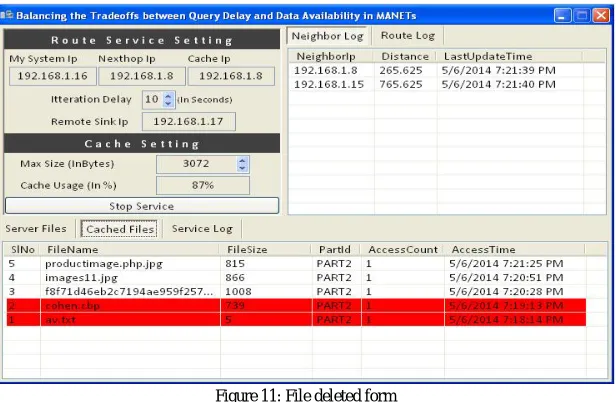616x402 pixels.
Task: Click the Stop Service button
Action: [142, 206]
